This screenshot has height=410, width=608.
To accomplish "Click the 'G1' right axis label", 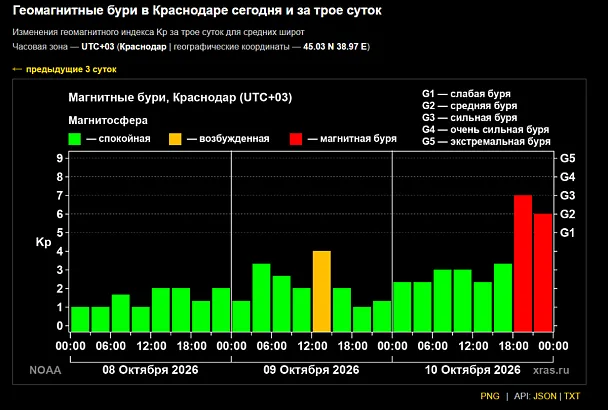I will click(567, 233).
